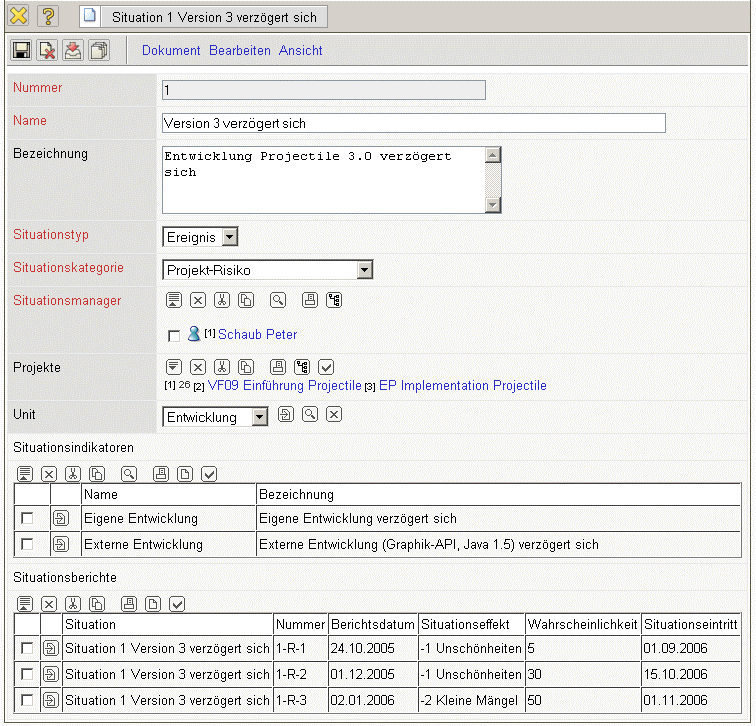Tick the checkbox beside Schaub Peter

[174, 335]
